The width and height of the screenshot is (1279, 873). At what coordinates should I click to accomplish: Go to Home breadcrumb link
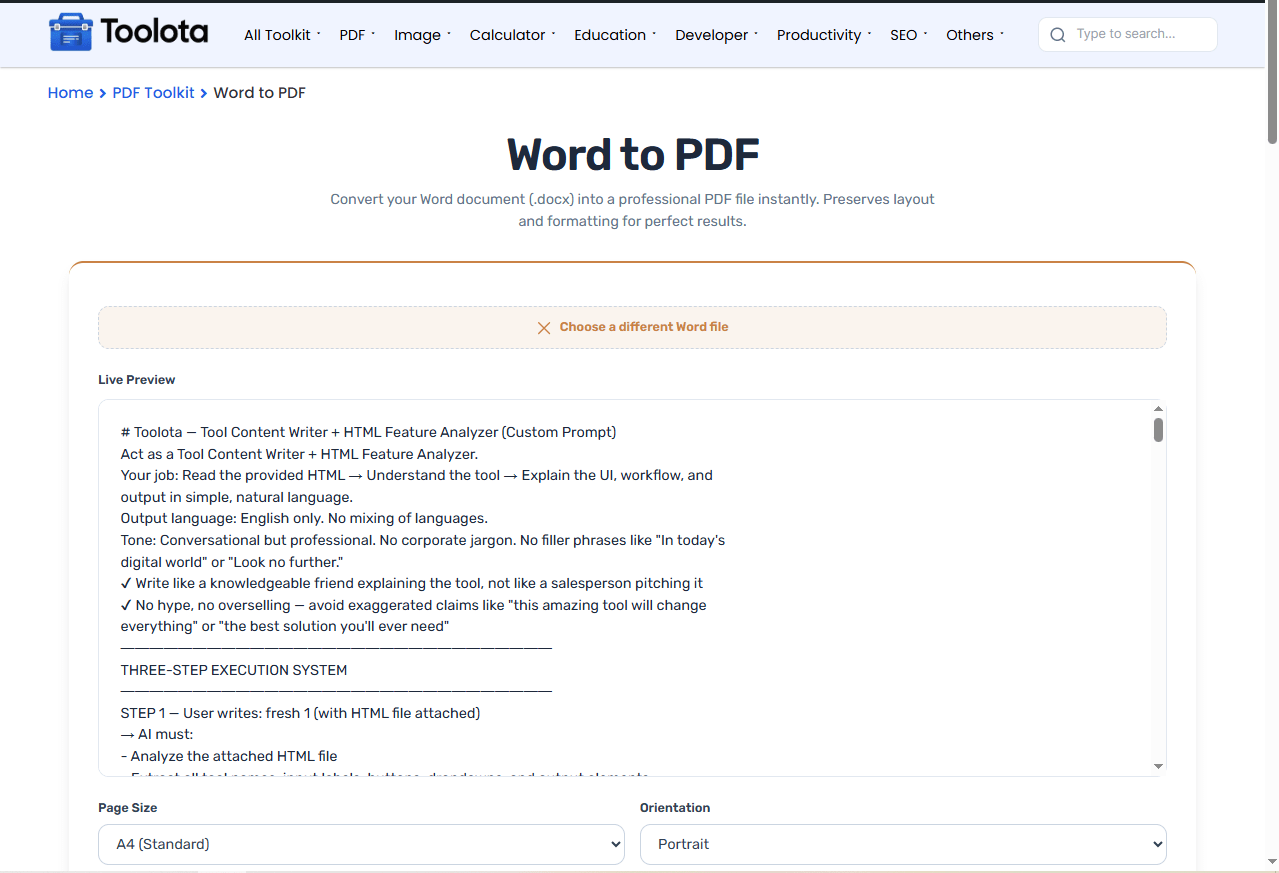(70, 93)
